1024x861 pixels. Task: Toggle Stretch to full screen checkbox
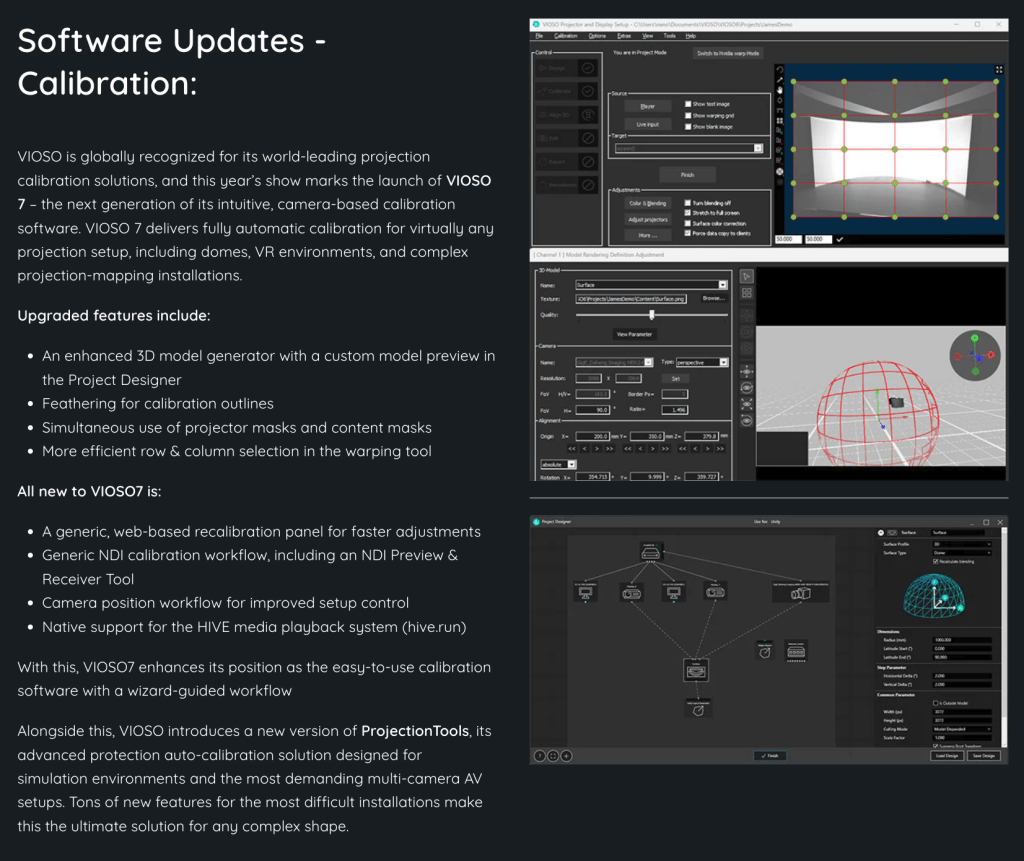[x=689, y=212]
